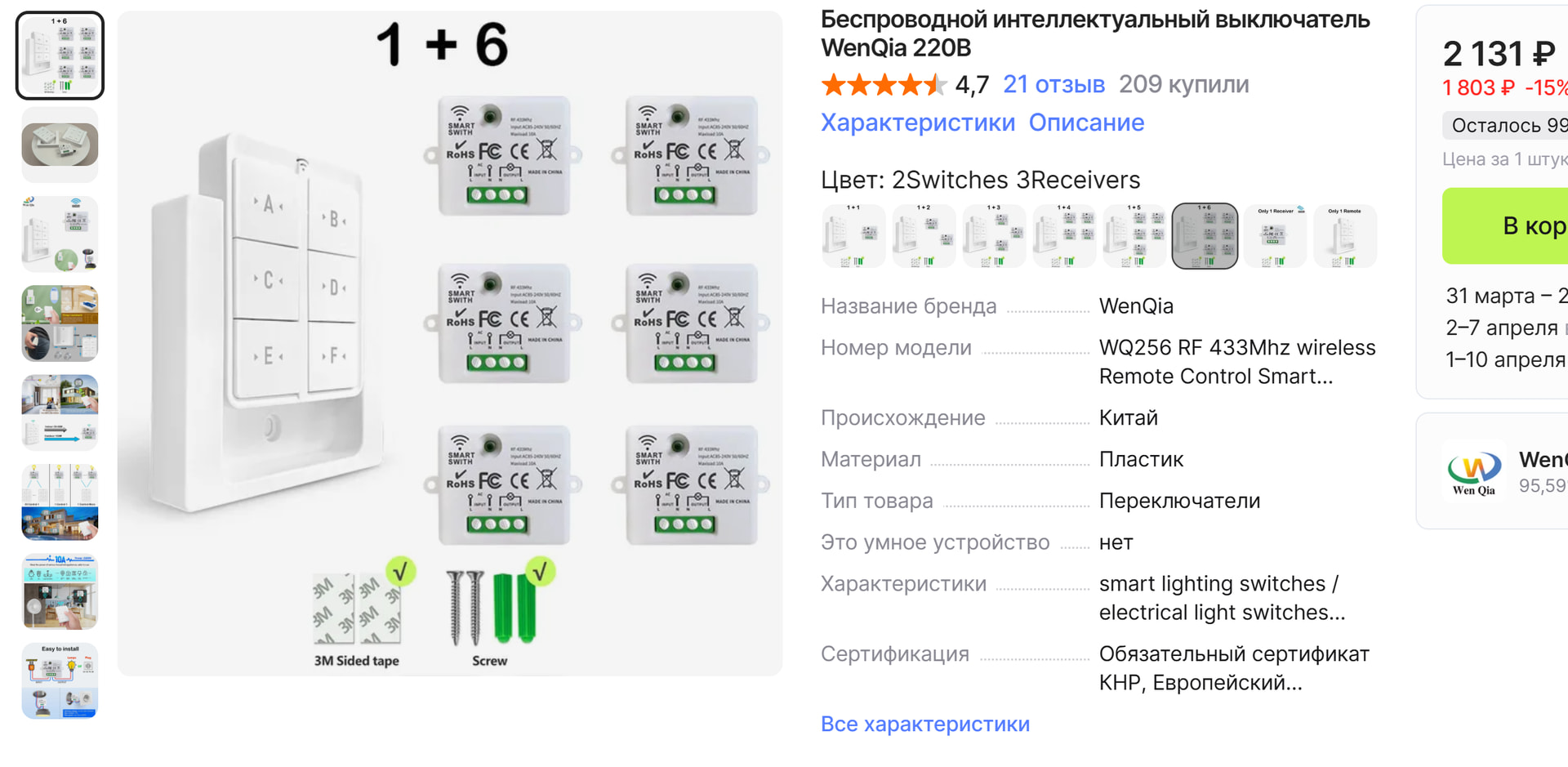
Task: Choose the '1+2' variant option
Action: [924, 236]
